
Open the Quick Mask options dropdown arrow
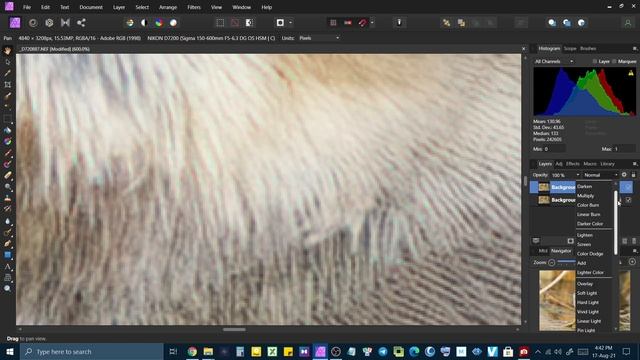(x=291, y=23)
